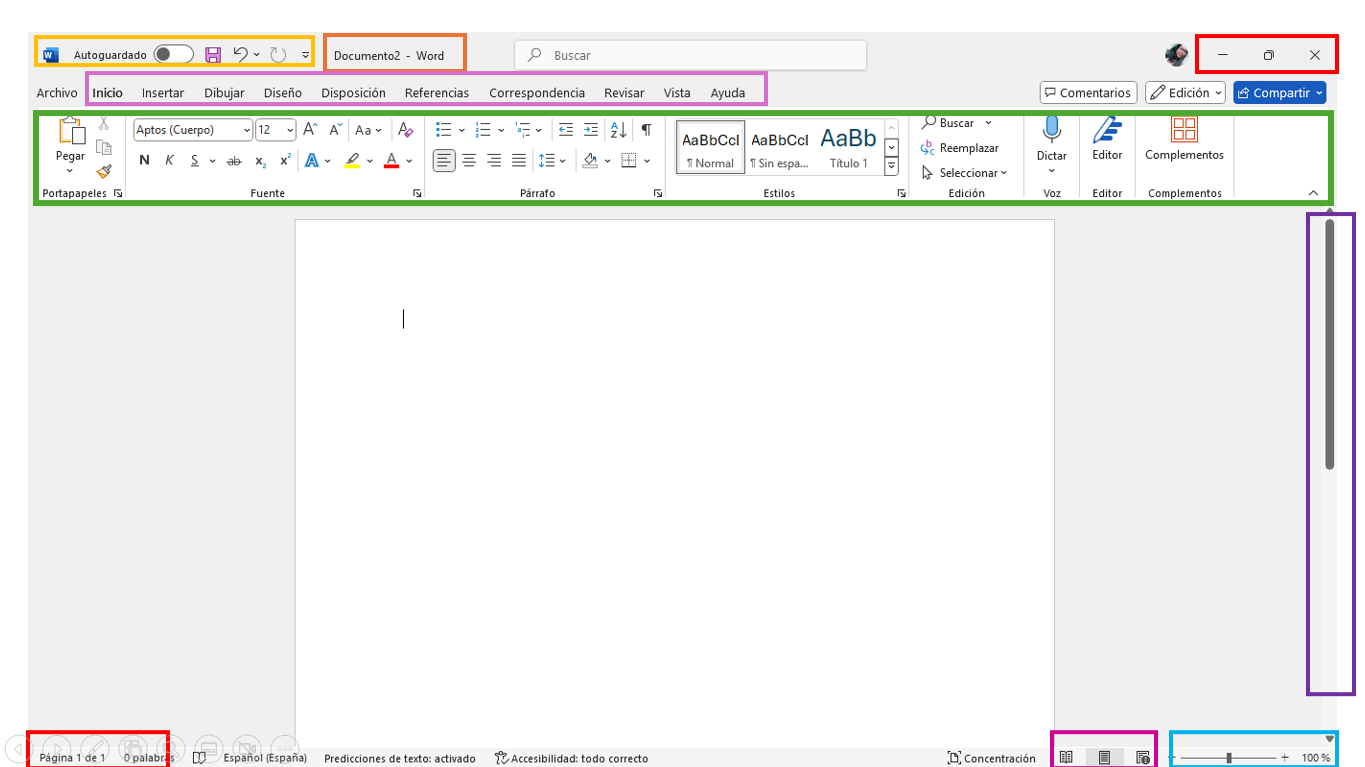Open the Complementos add-ins icon

[x=1184, y=129]
